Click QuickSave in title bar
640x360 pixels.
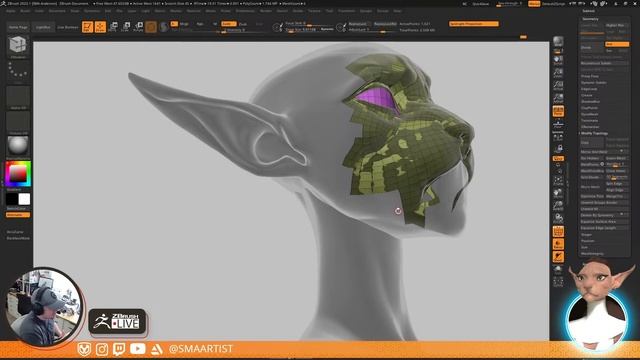pyautogui.click(x=480, y=4)
